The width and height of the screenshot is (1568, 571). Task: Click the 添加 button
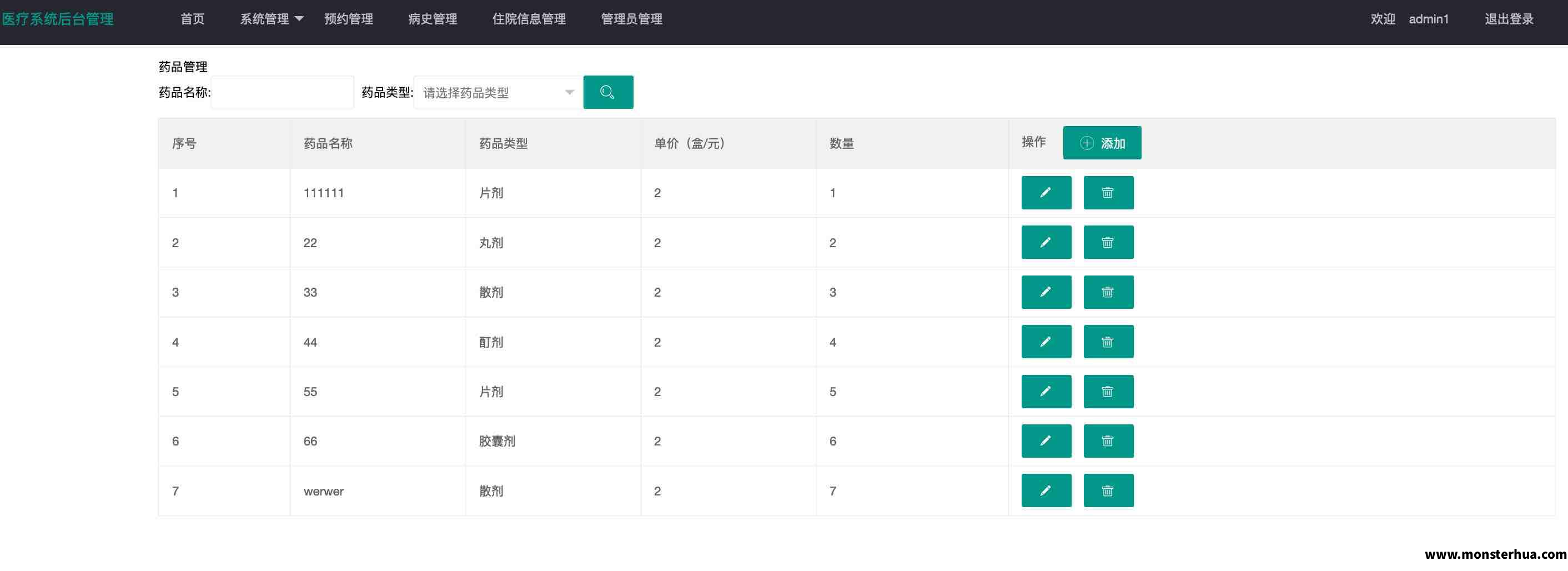coord(1102,143)
